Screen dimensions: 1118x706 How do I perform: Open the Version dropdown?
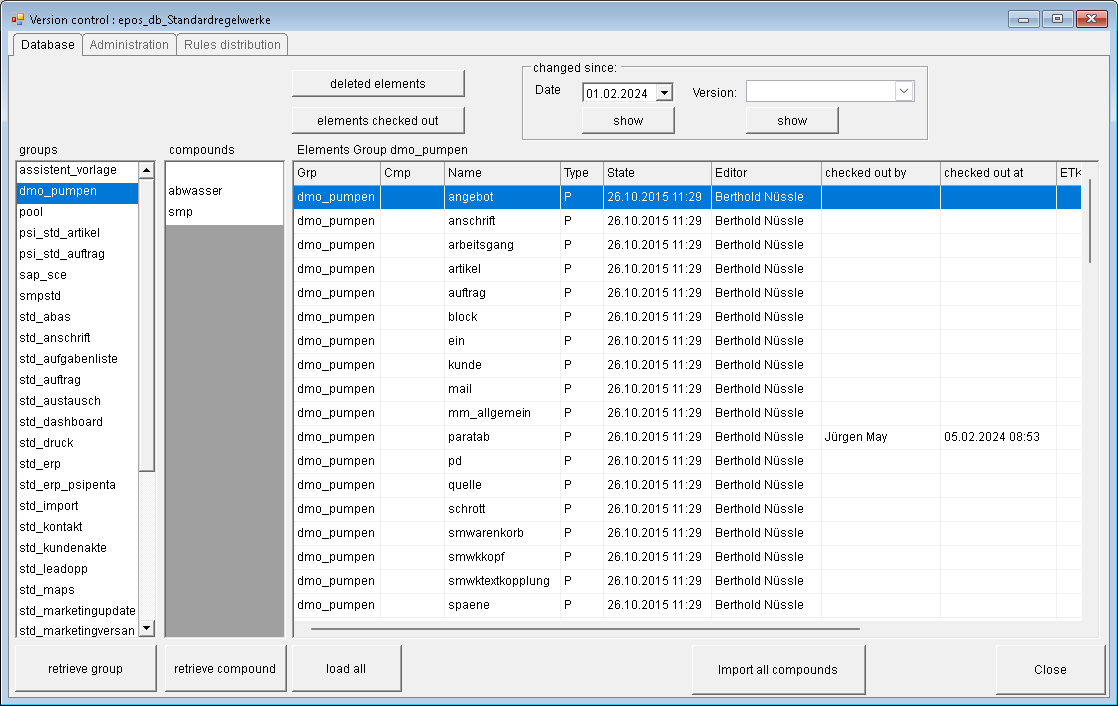(903, 91)
